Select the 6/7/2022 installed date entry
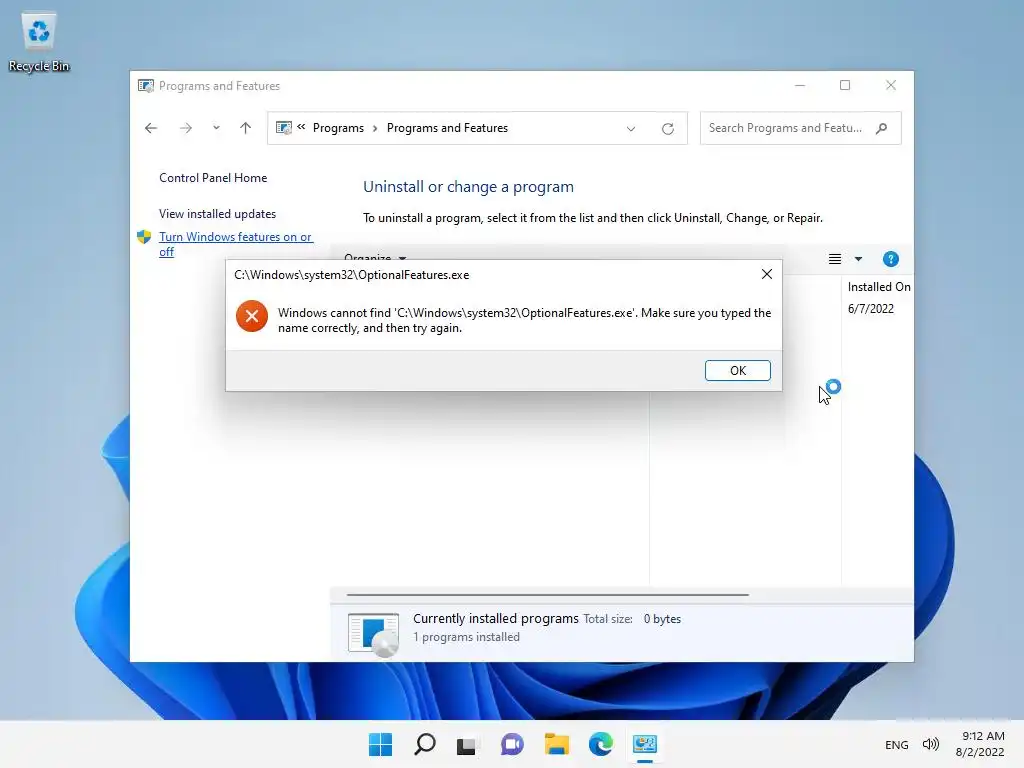Viewport: 1024px width, 768px height. point(871,309)
